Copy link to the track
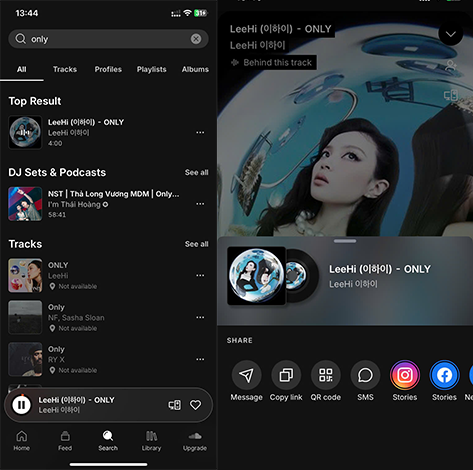The height and width of the screenshot is (470, 473). tap(286, 381)
